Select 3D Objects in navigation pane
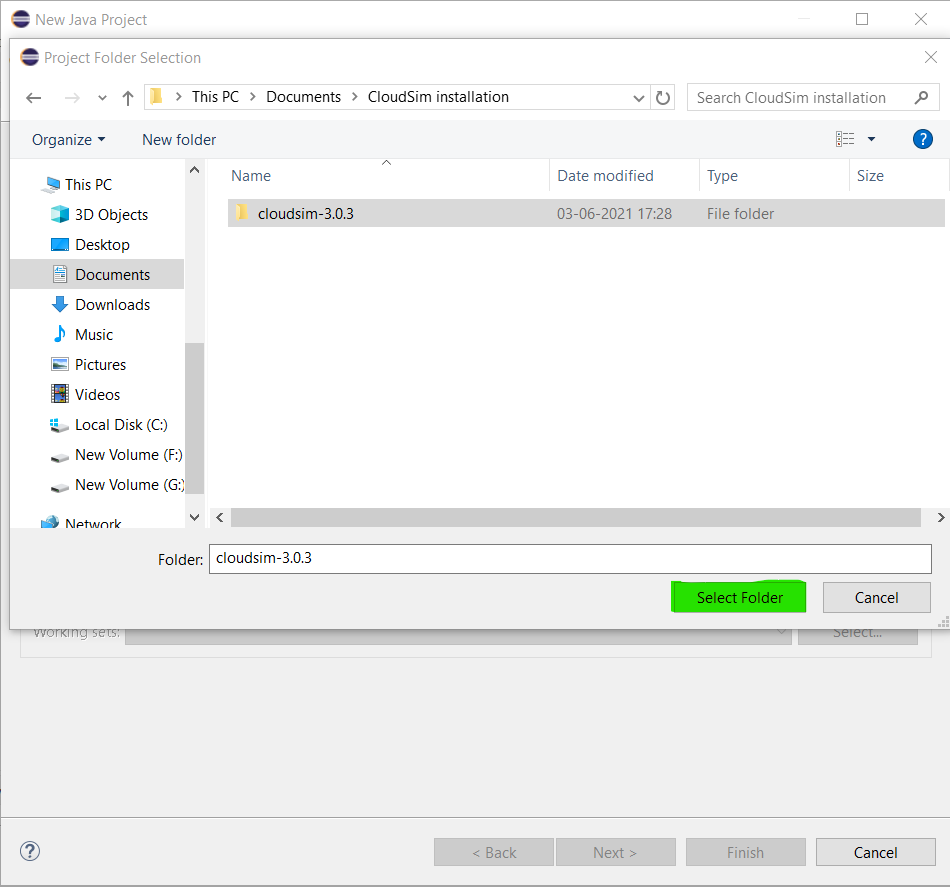Screen dimensions: 950x887 (x=111, y=214)
